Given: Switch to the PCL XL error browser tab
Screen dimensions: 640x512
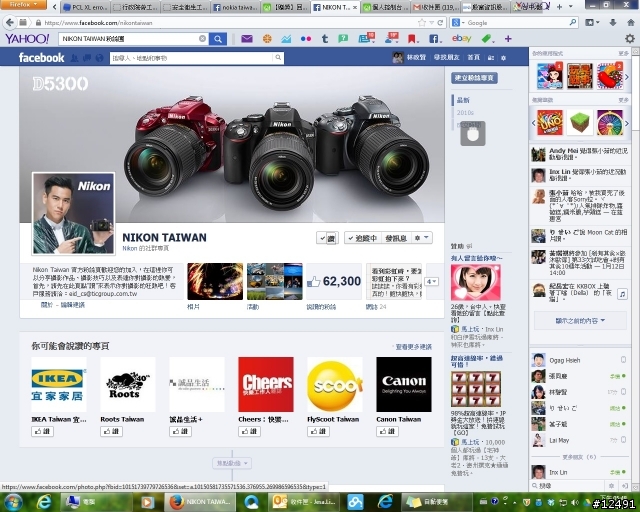Looking at the screenshot, I should point(84,7).
